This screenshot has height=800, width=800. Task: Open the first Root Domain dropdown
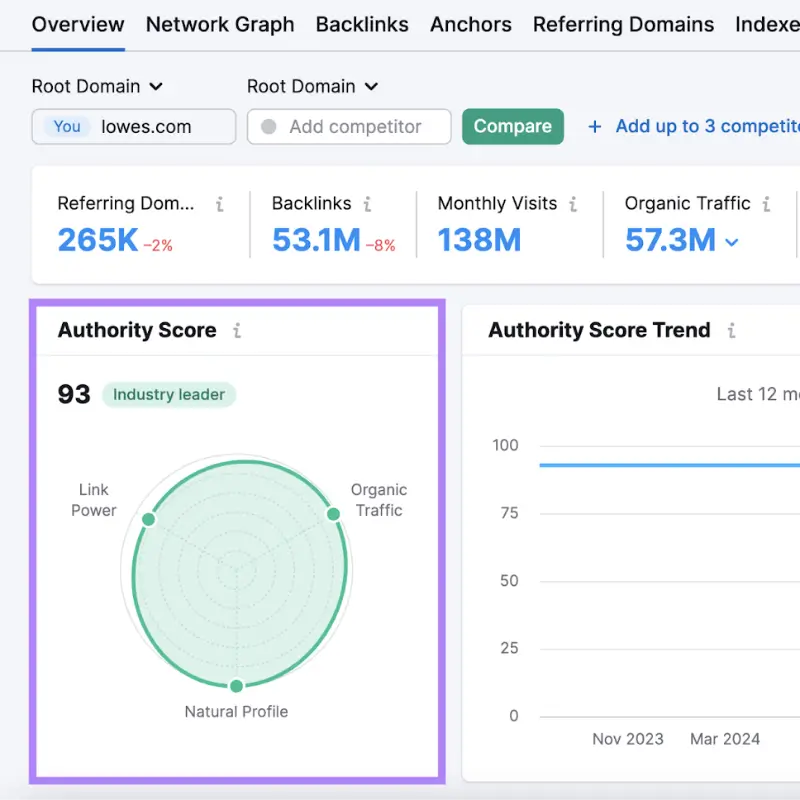pos(98,86)
